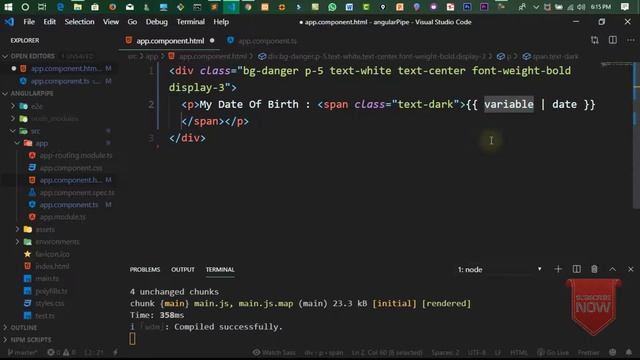Image resolution: width=640 pixels, height=360 pixels.
Task: Switch to app.component.html editor tab
Action: coord(170,41)
